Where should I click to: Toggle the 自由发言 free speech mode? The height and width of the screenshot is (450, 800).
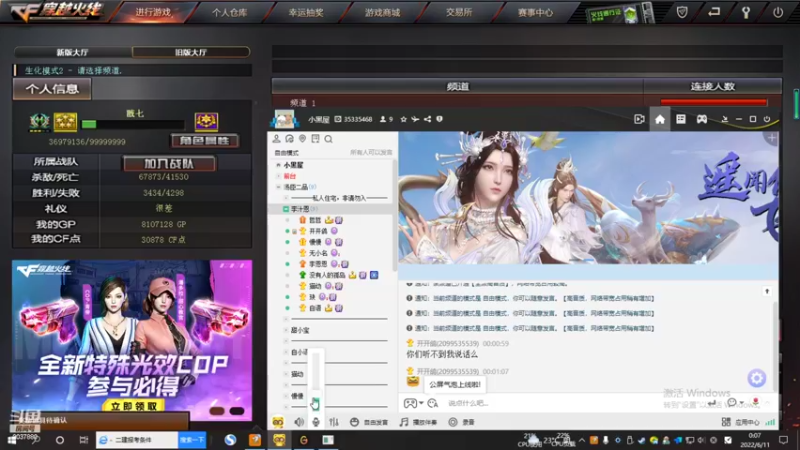(369, 422)
